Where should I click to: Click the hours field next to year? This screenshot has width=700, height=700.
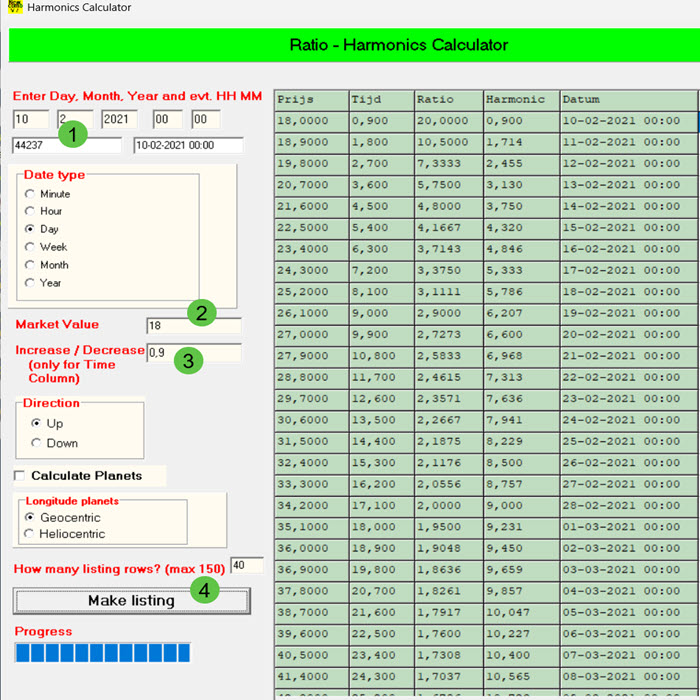167,119
